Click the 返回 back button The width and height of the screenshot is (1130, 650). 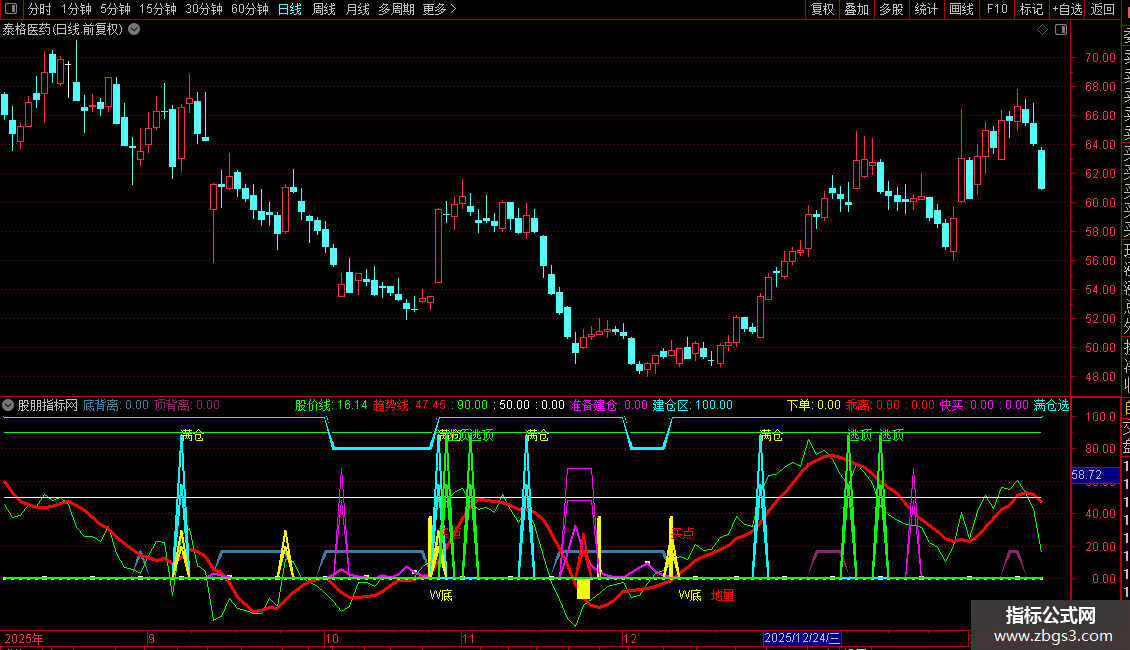pyautogui.click(x=1103, y=9)
